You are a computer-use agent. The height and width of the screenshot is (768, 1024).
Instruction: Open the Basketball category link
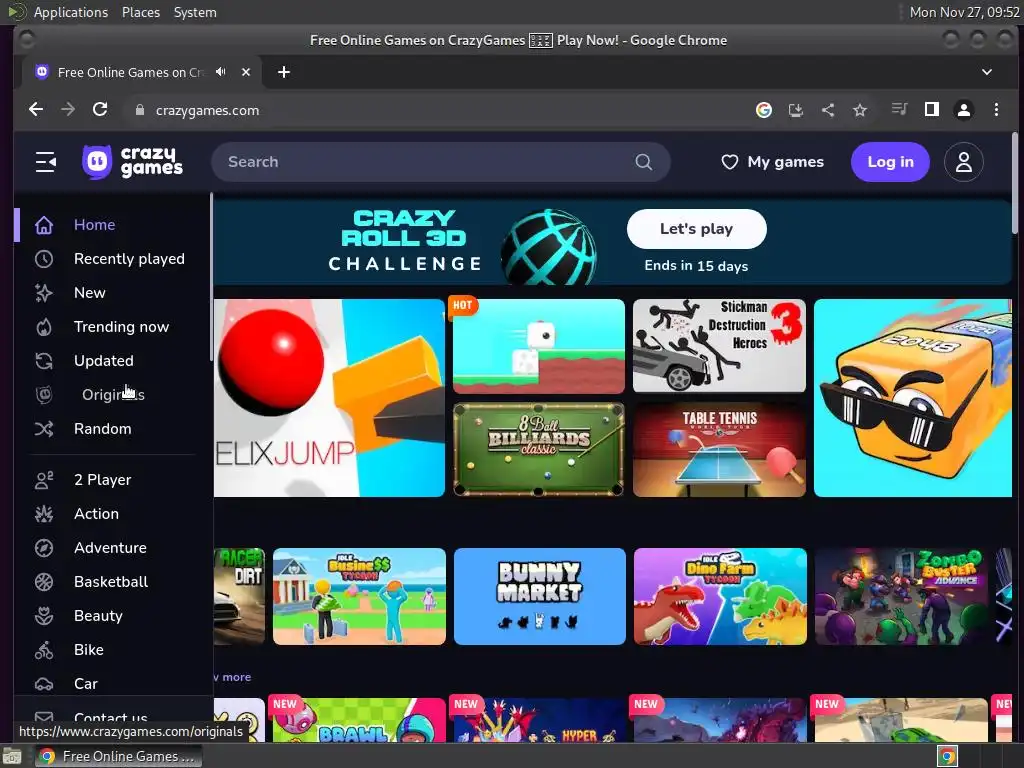coord(111,582)
